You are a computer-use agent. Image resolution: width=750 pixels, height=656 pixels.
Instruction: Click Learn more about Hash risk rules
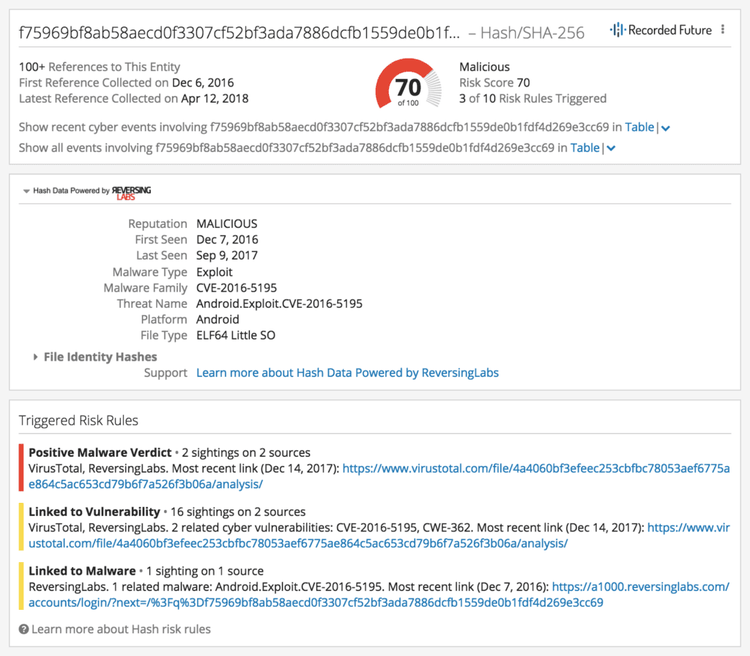(x=121, y=629)
